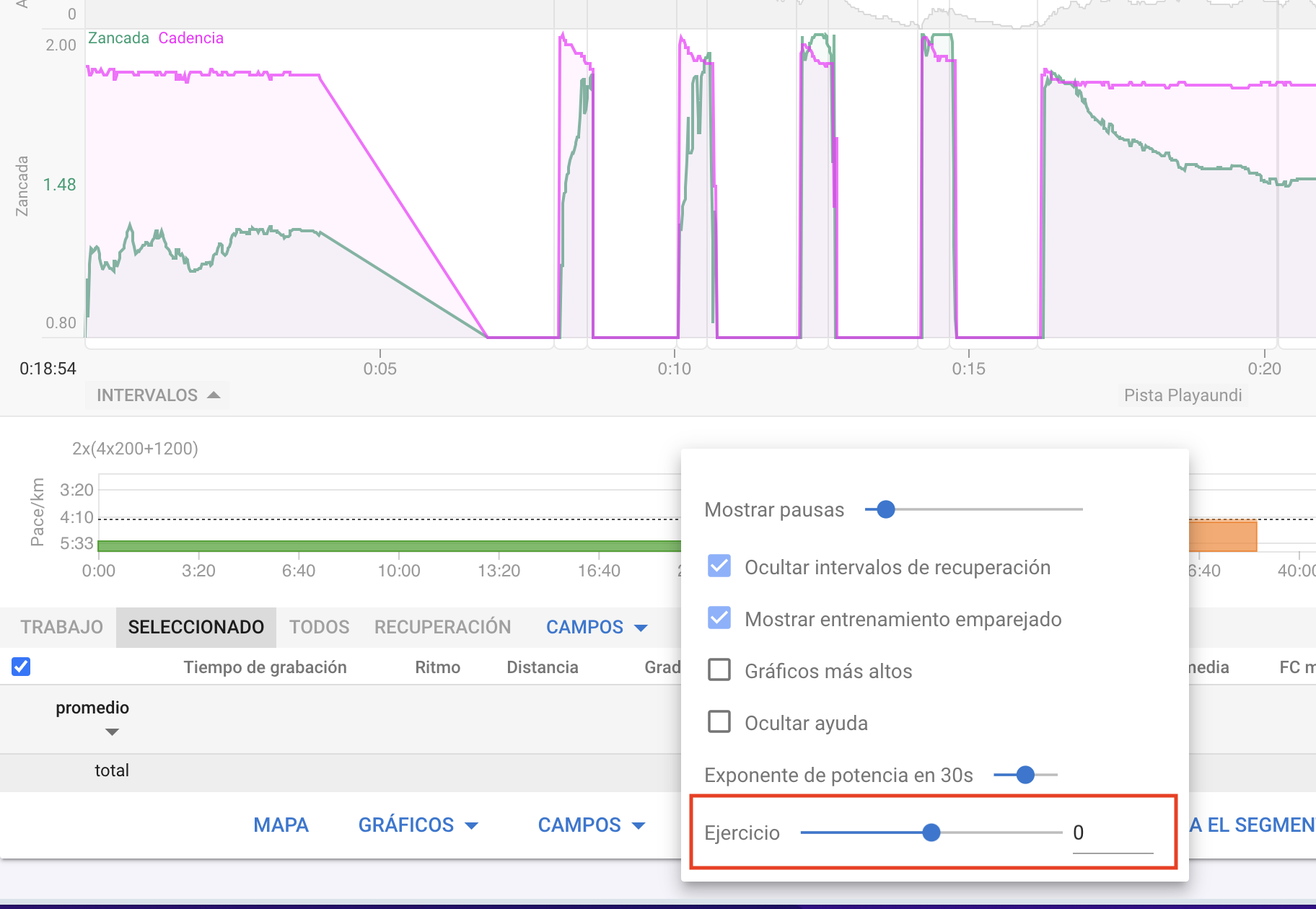
Task: Expand the promedio dropdown arrow
Action: (112, 732)
